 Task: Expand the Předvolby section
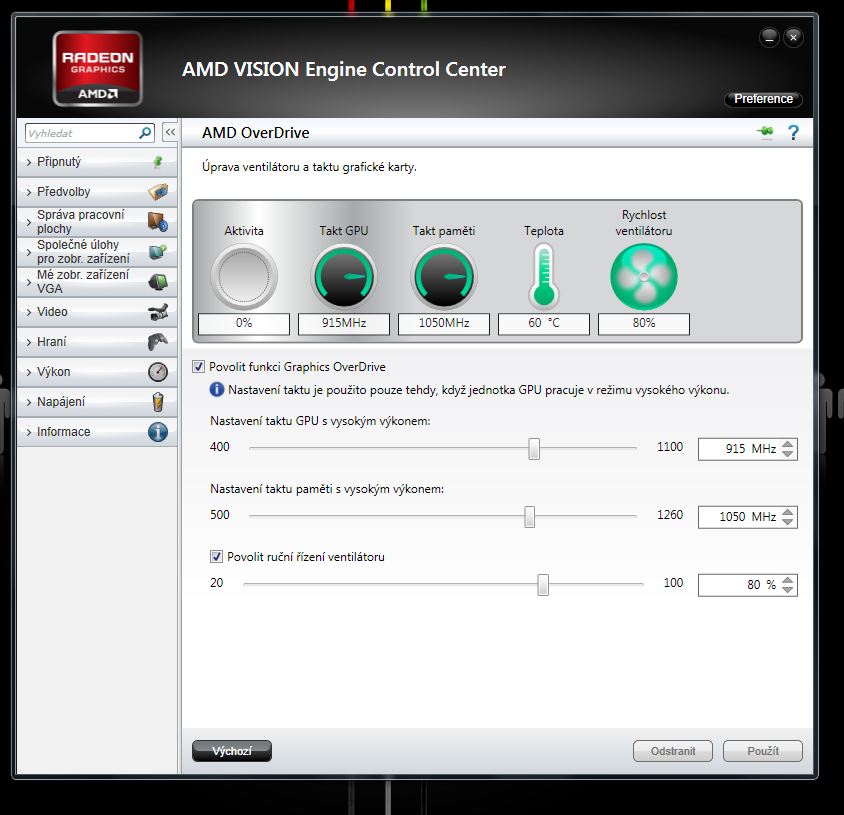97,192
